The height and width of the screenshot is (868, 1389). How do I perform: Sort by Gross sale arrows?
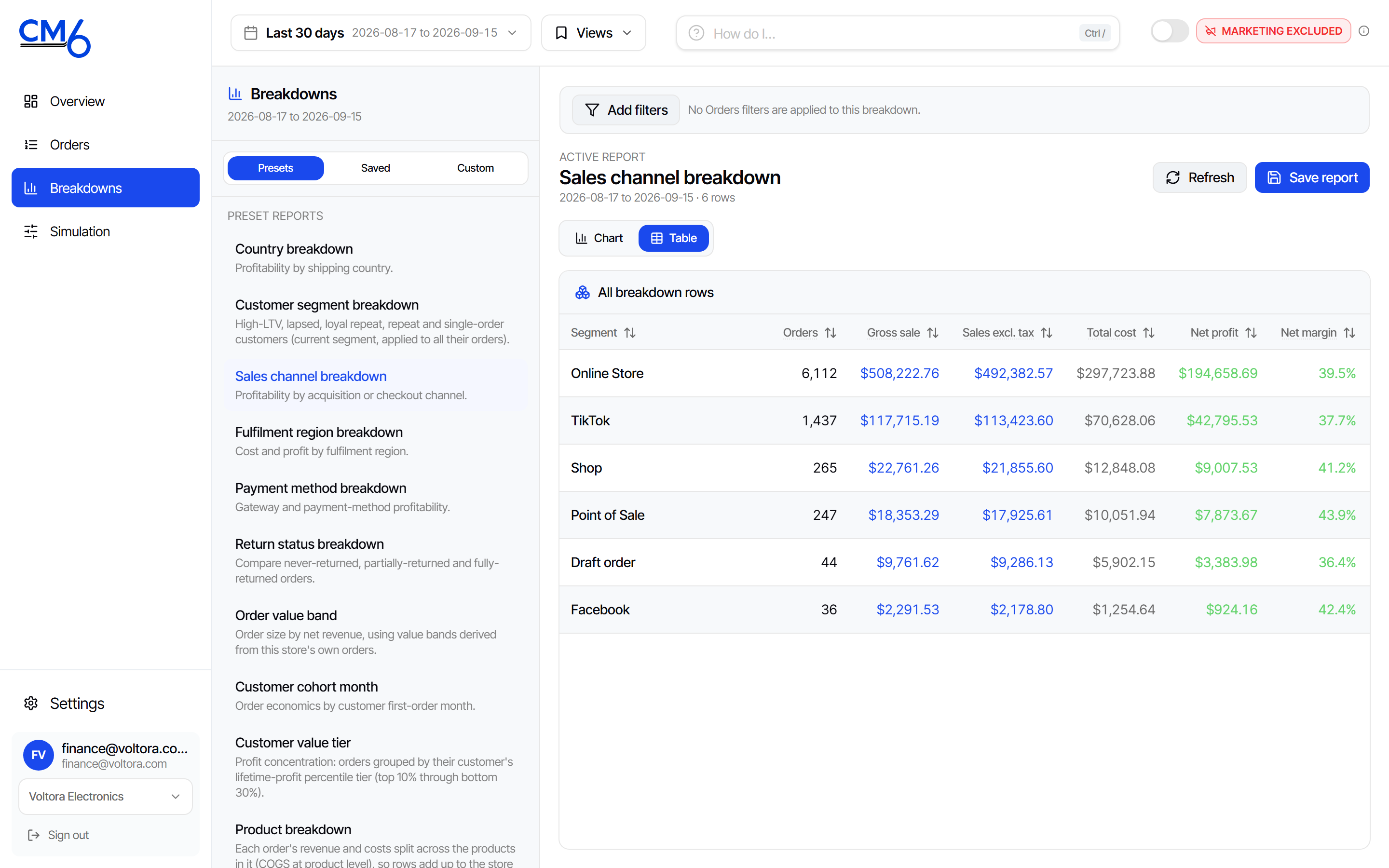click(933, 332)
